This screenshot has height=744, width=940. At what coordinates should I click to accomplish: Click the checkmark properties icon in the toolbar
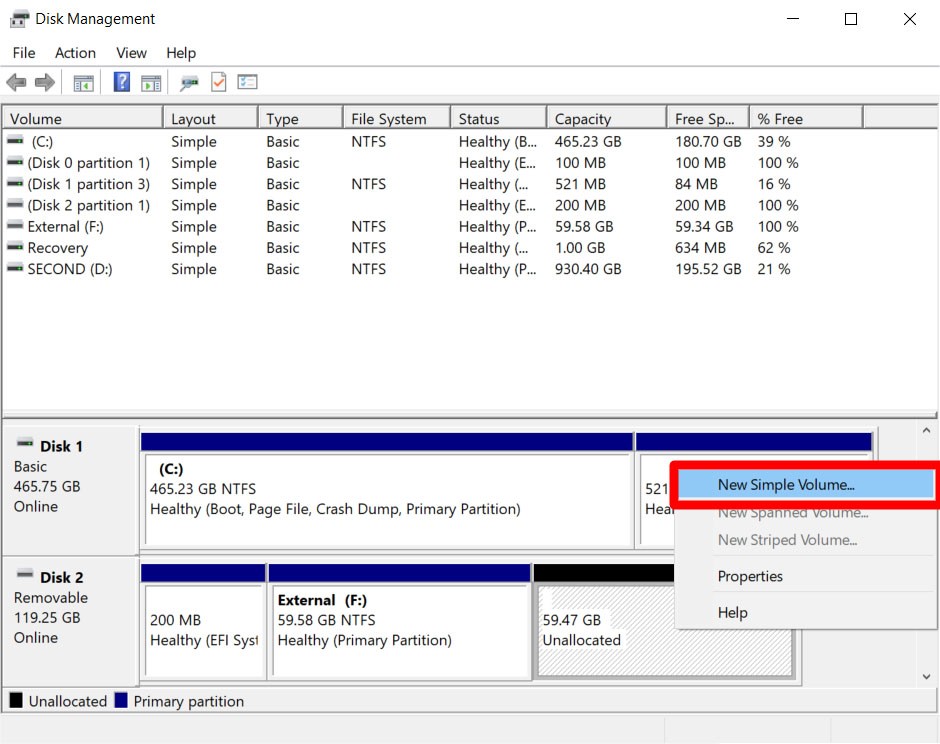(218, 82)
